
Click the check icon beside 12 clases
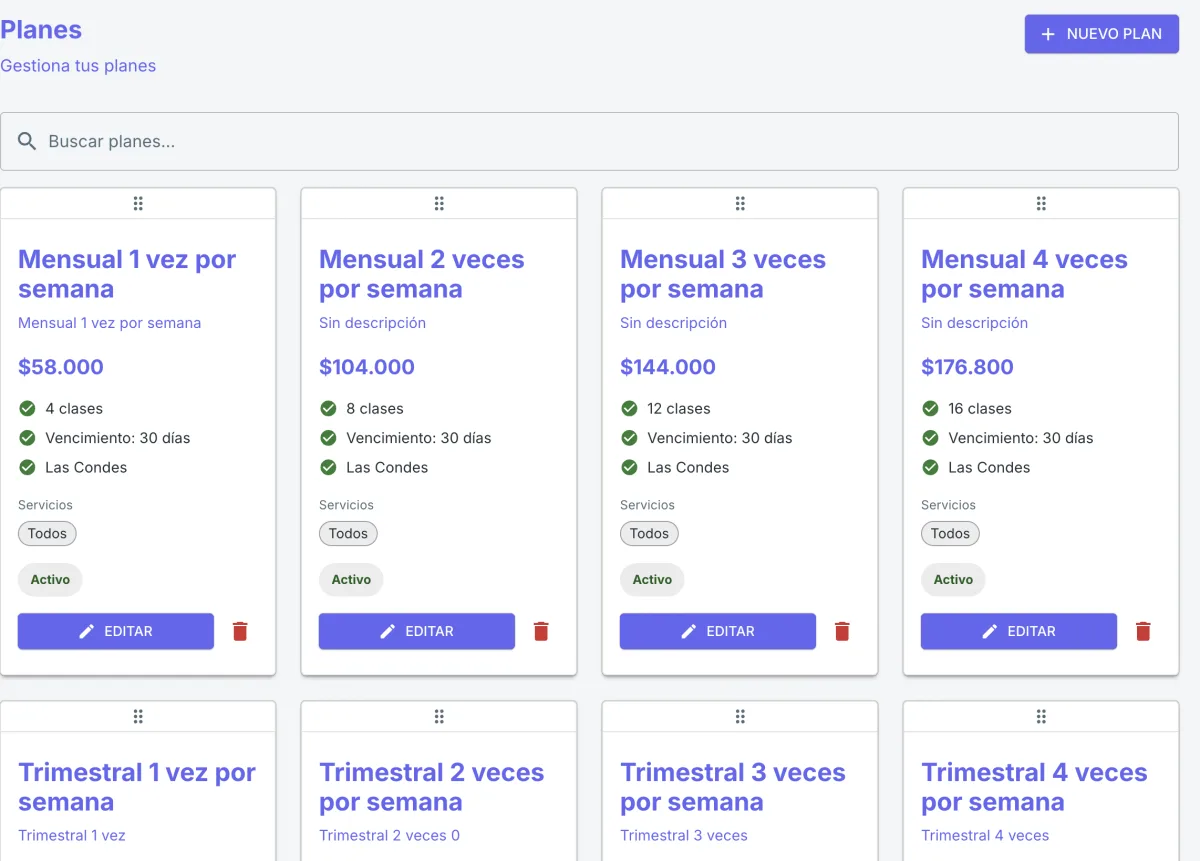pos(629,408)
